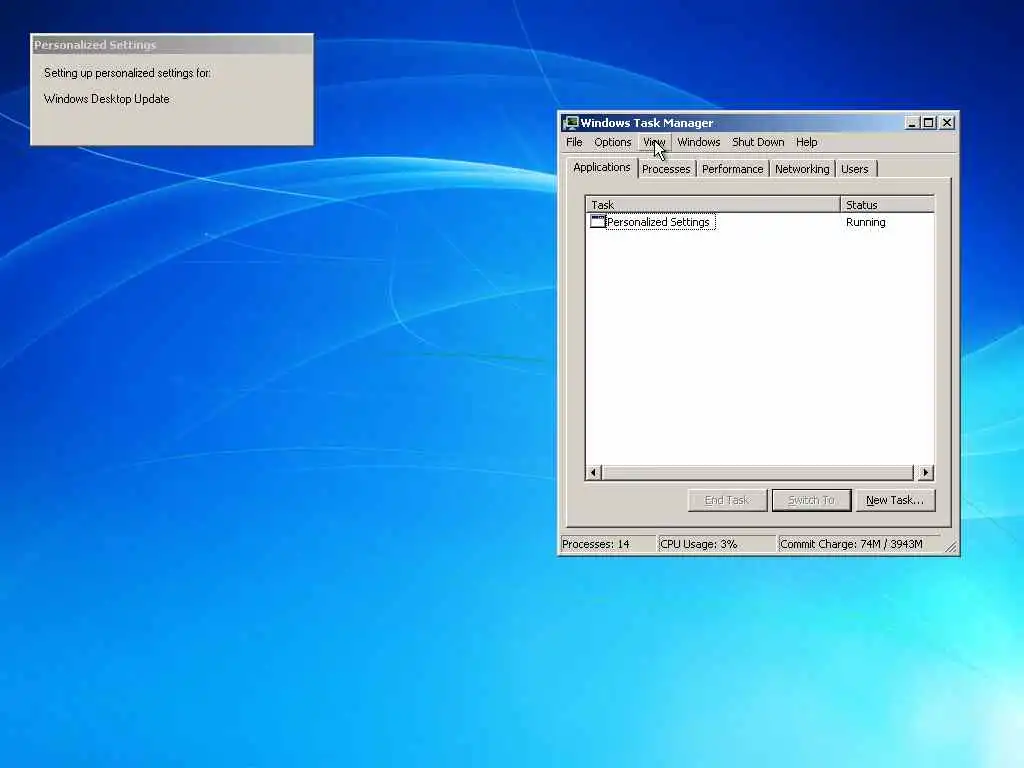Open the Shut Down menu
Viewport: 1024px width, 768px height.
[758, 142]
